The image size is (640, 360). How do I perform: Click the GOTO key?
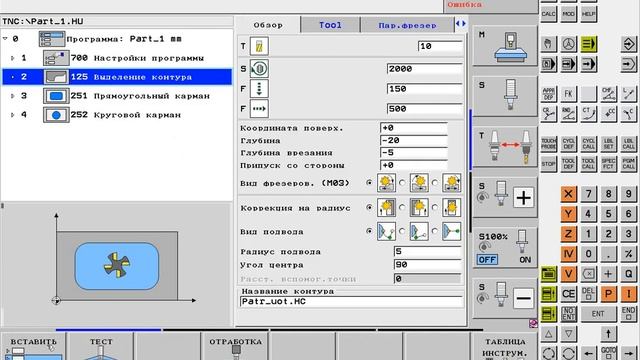coord(609,353)
